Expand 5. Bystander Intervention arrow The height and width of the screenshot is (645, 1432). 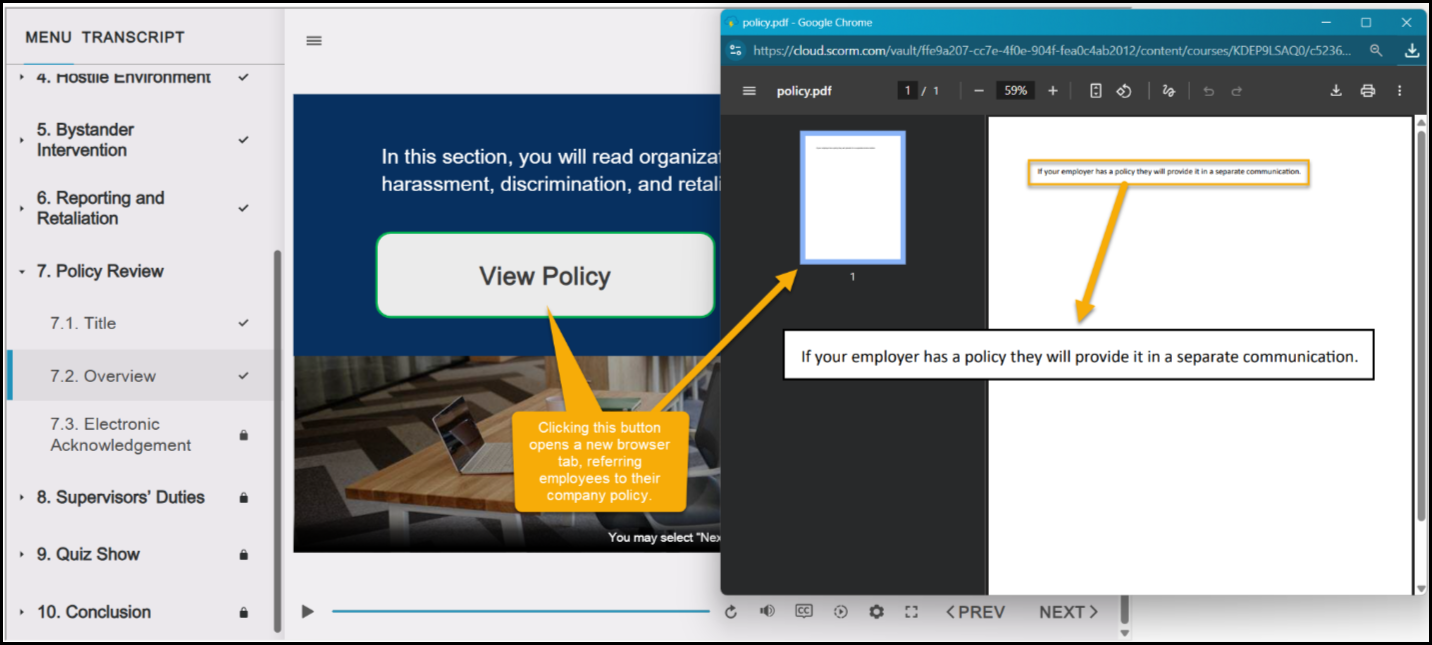click(x=22, y=140)
